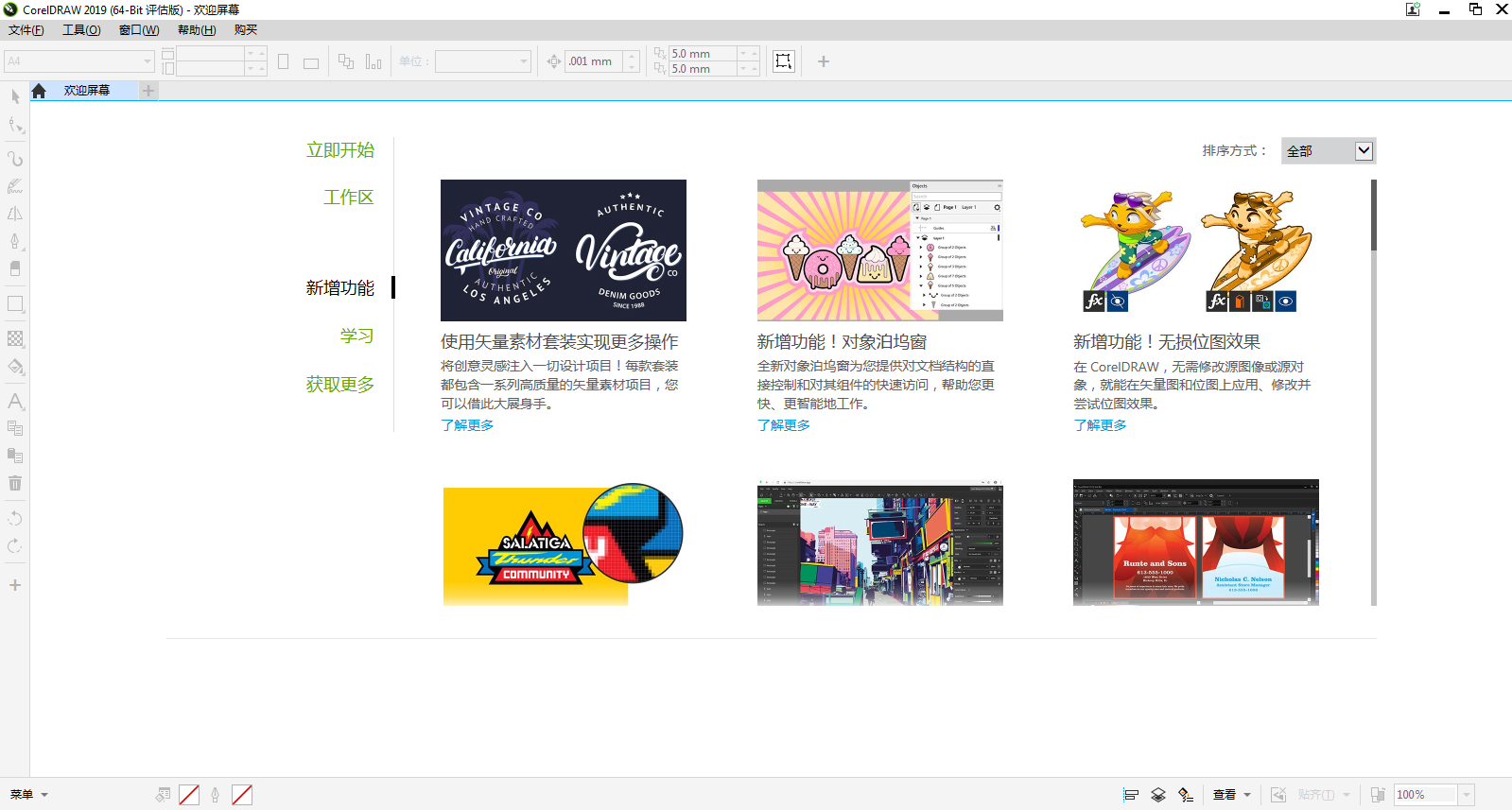Open the Salatiga Thunder pixel thumbnail

coord(564,543)
